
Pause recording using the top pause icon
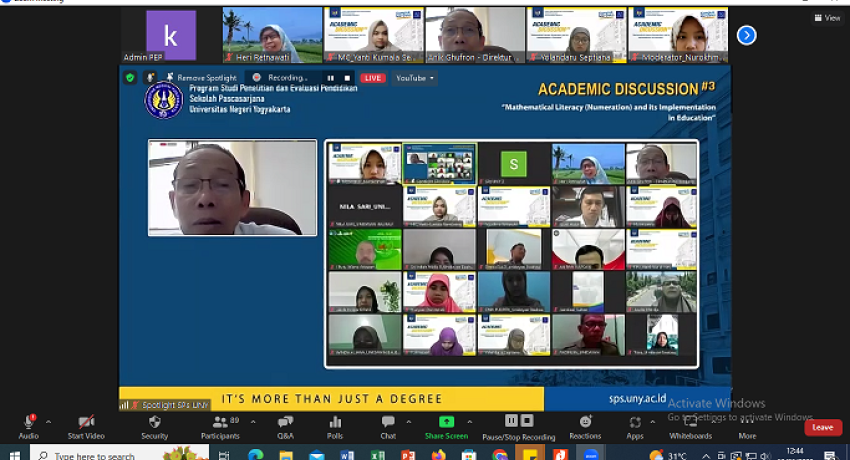coord(331,78)
